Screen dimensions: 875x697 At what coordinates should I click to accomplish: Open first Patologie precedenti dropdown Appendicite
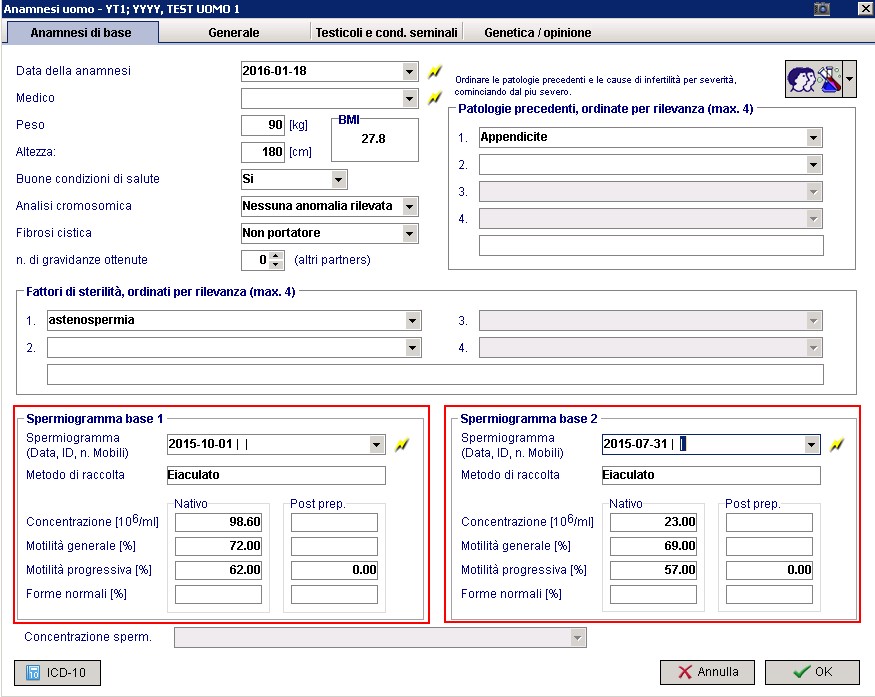(x=814, y=137)
